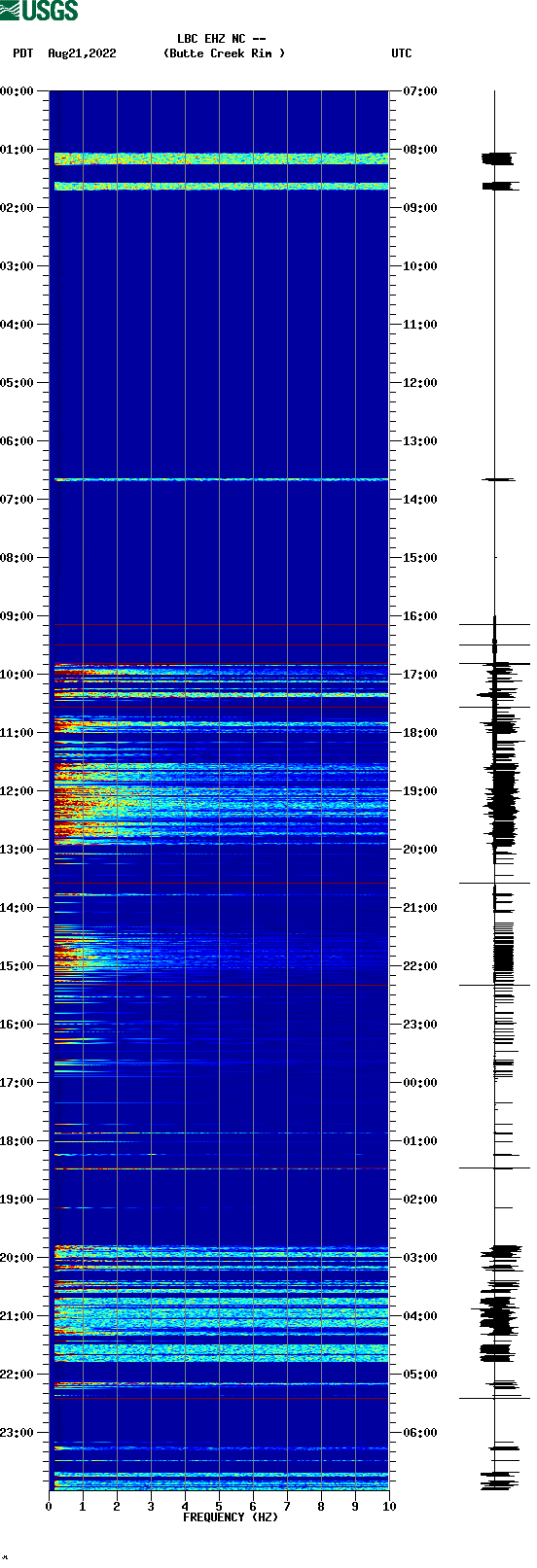The width and height of the screenshot is (537, 1568).
Task: Click the UTC '00:00' time label
Action: pos(420,1083)
